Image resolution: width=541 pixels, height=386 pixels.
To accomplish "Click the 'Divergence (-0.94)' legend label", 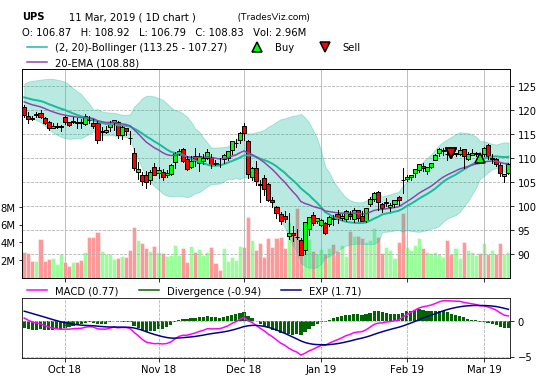I will tap(214, 291).
